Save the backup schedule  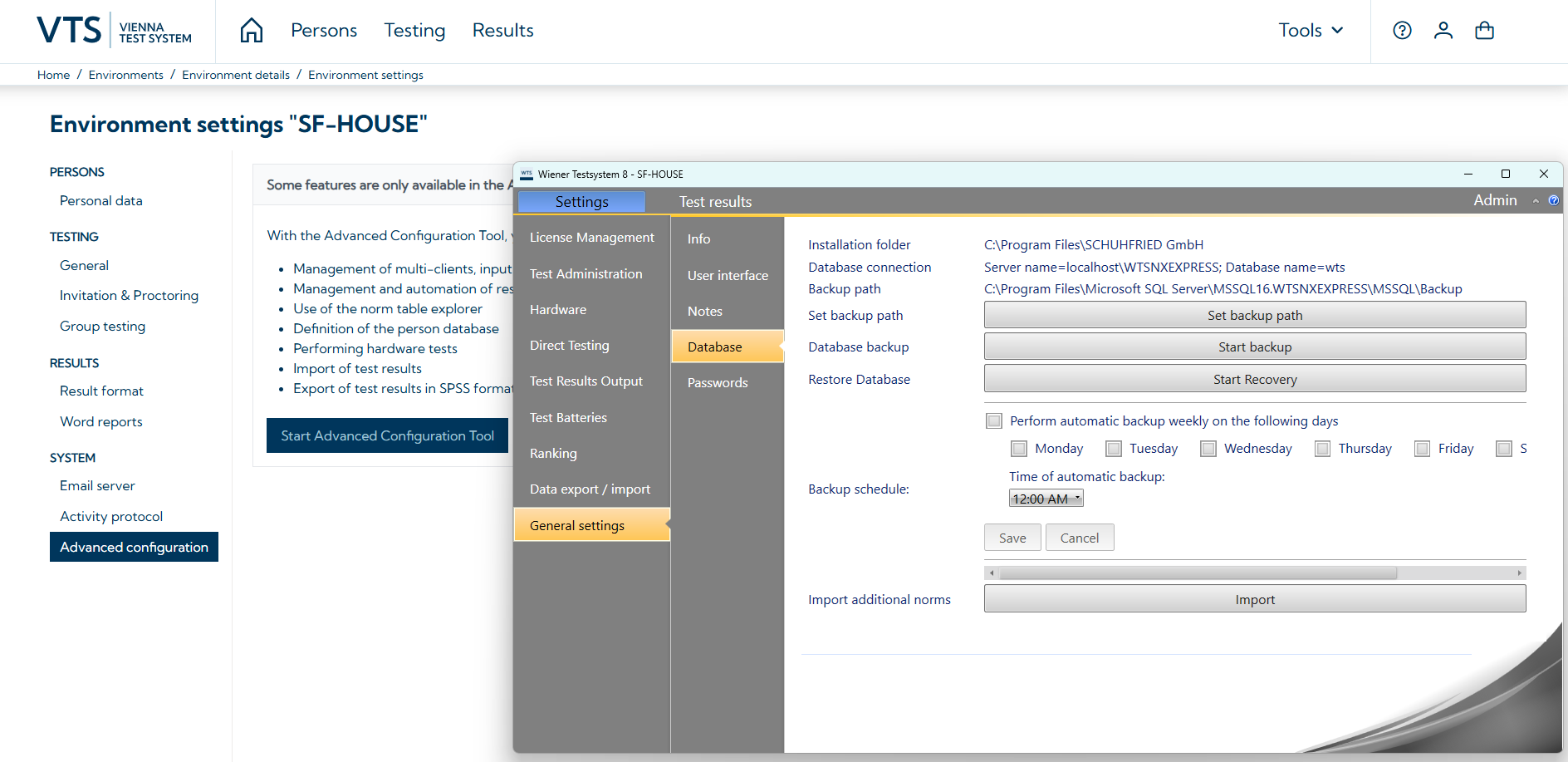pyautogui.click(x=1012, y=538)
